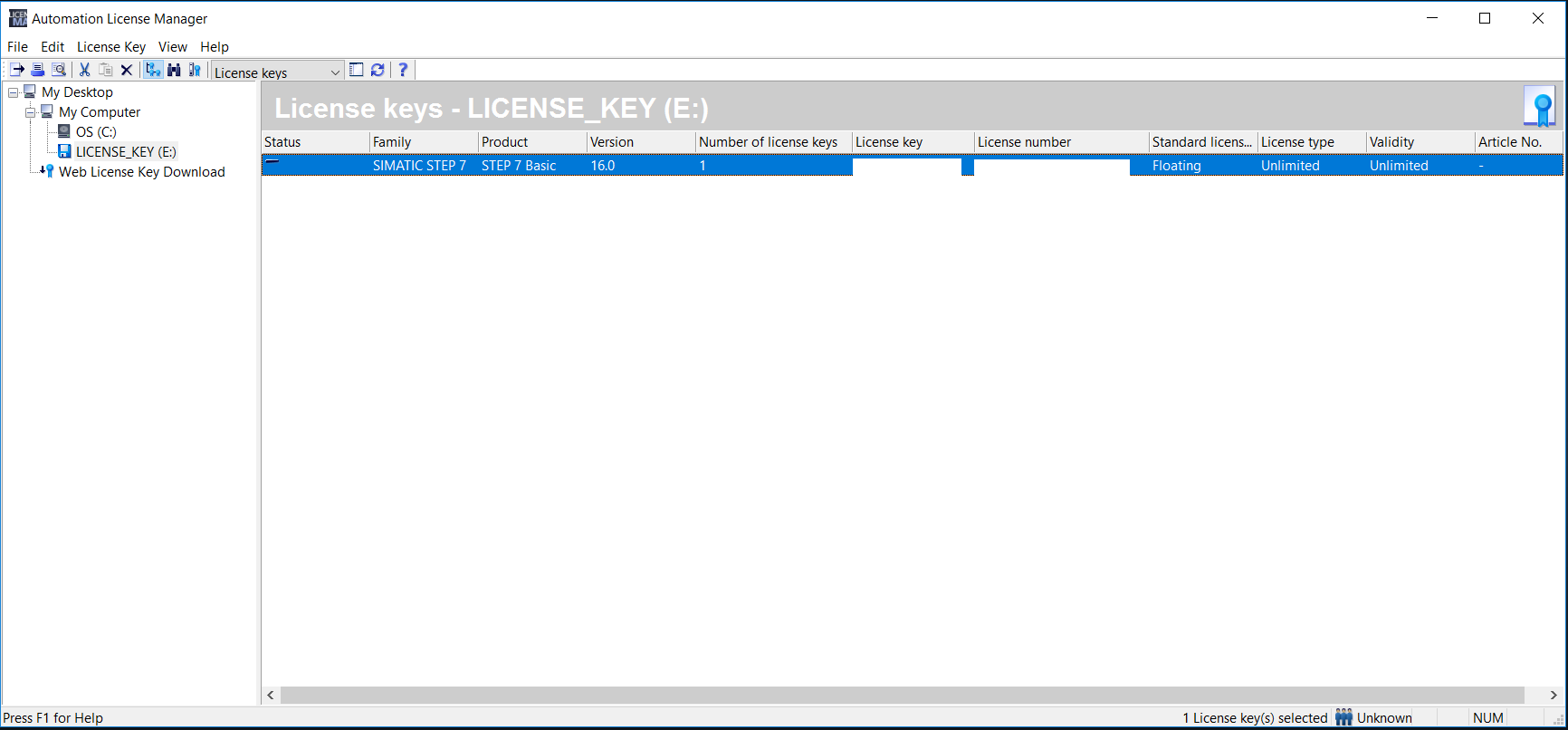Click the Print toolbar icon
Viewport: 1568px width, 730px height.
click(38, 70)
